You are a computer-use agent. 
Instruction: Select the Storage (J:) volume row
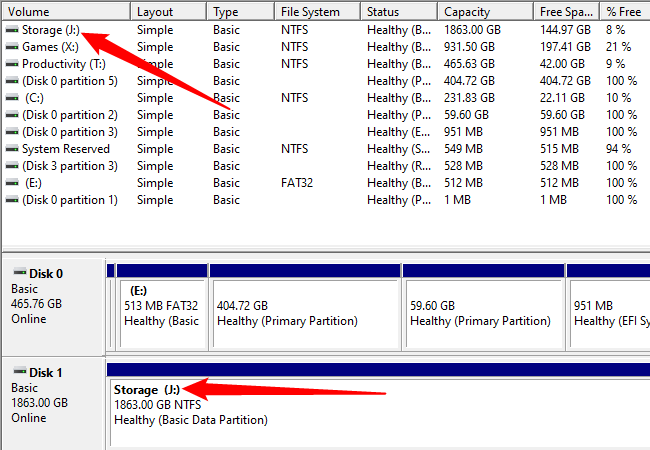[326, 30]
